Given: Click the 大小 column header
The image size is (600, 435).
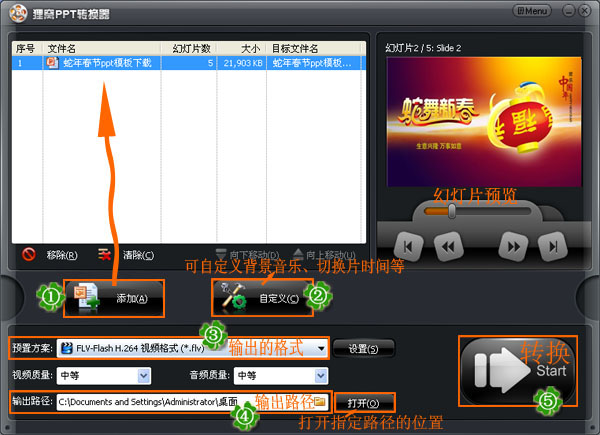Looking at the screenshot, I should pyautogui.click(x=242, y=49).
